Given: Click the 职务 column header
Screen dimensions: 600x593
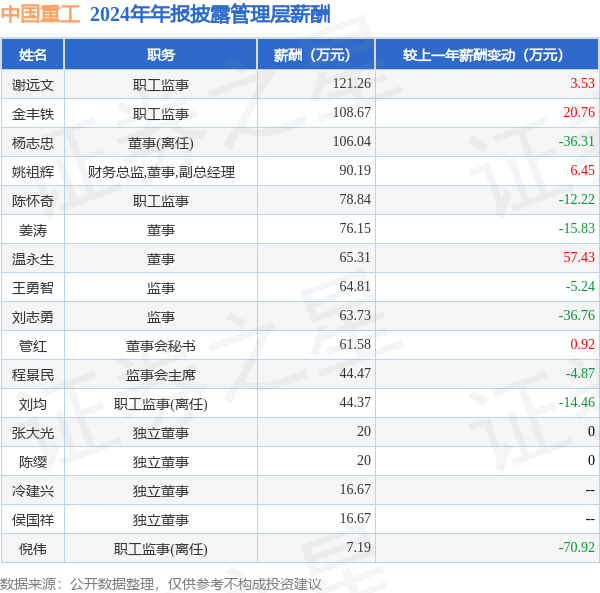Looking at the screenshot, I should [x=161, y=55].
